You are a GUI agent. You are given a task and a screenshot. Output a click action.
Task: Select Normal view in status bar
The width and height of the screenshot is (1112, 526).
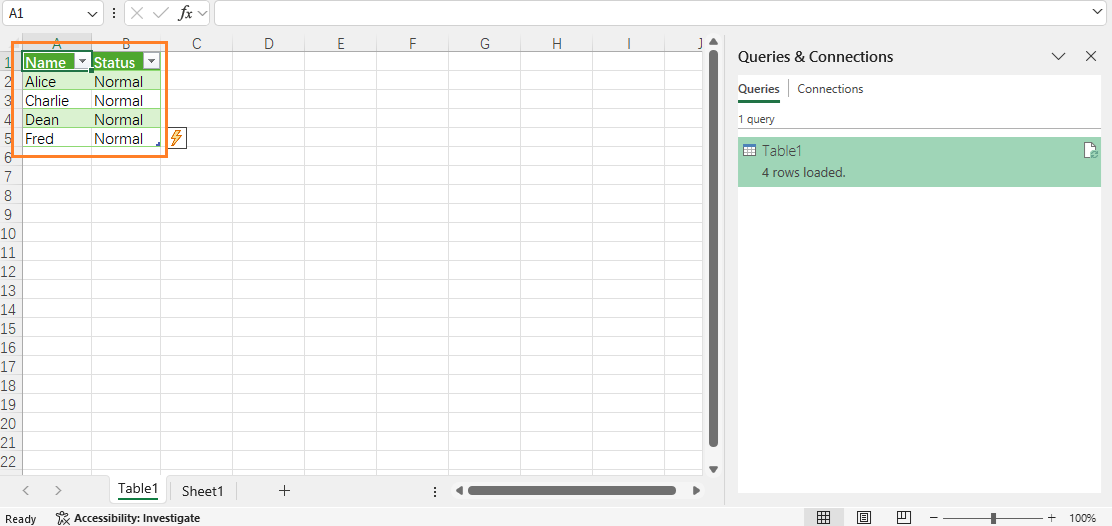823,518
